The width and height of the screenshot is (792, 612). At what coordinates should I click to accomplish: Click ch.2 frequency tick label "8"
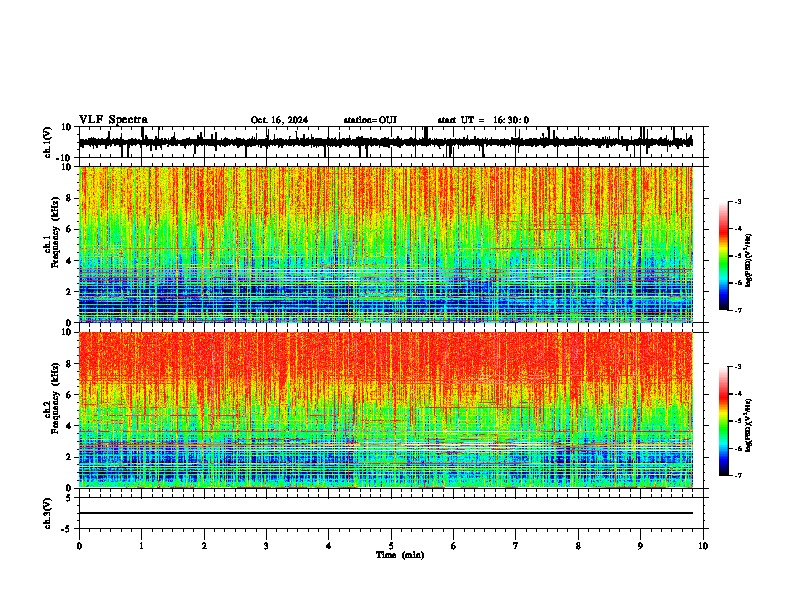pyautogui.click(x=70, y=364)
